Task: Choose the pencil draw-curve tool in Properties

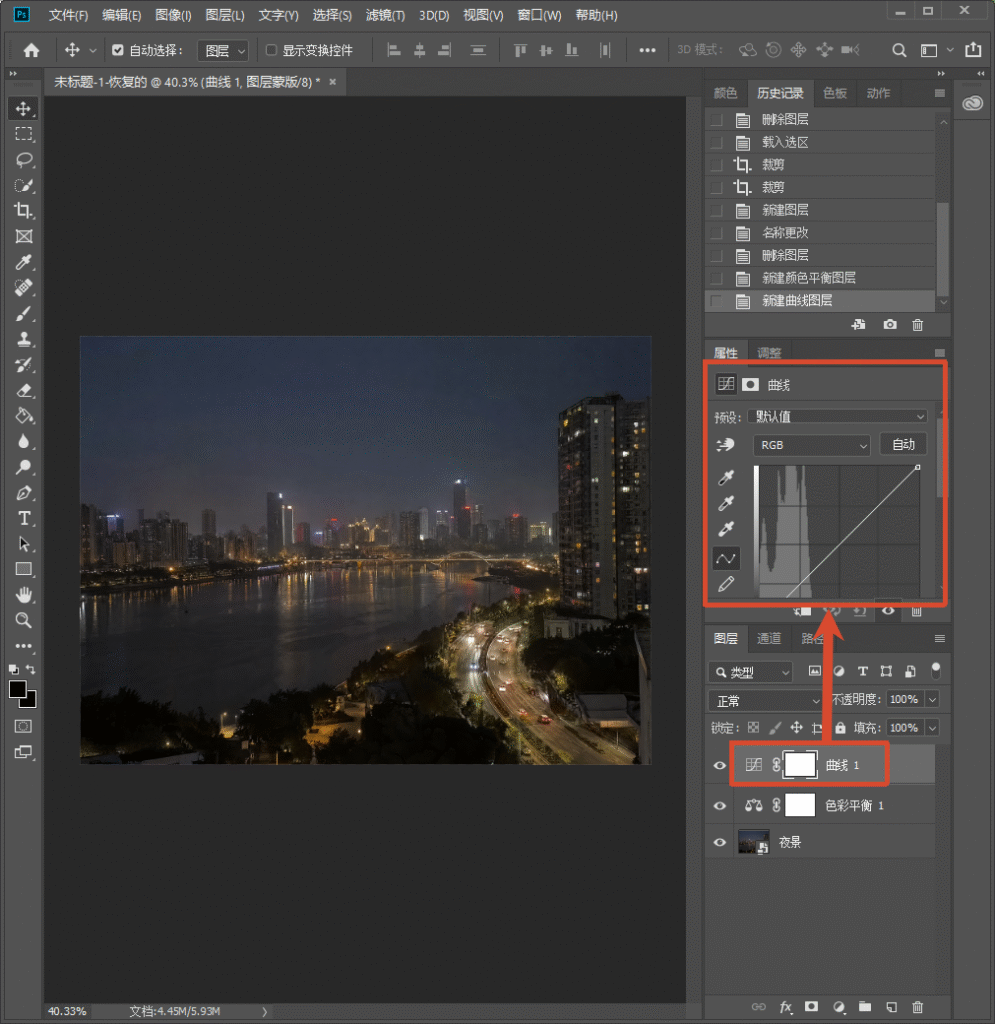Action: point(726,584)
